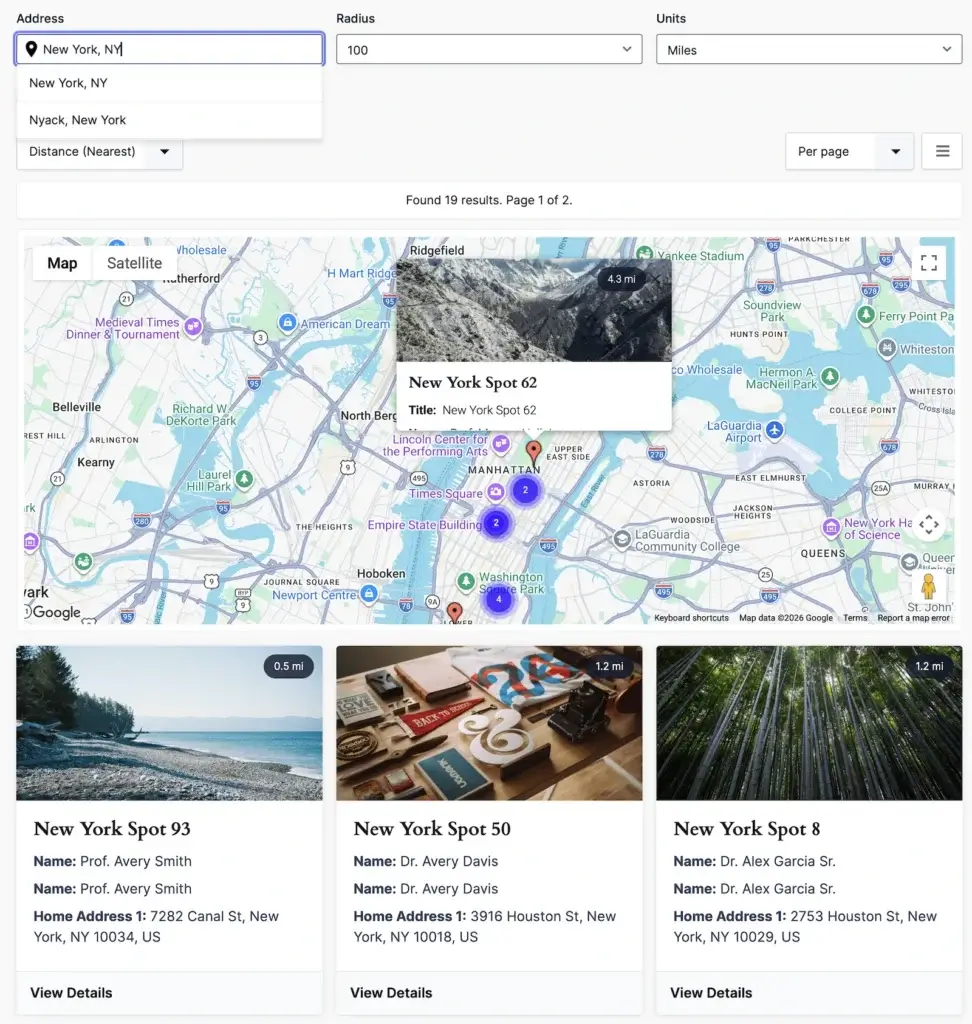Image resolution: width=972 pixels, height=1024 pixels.
Task: Click the New York Spot 62 popup title
Action: tap(473, 383)
